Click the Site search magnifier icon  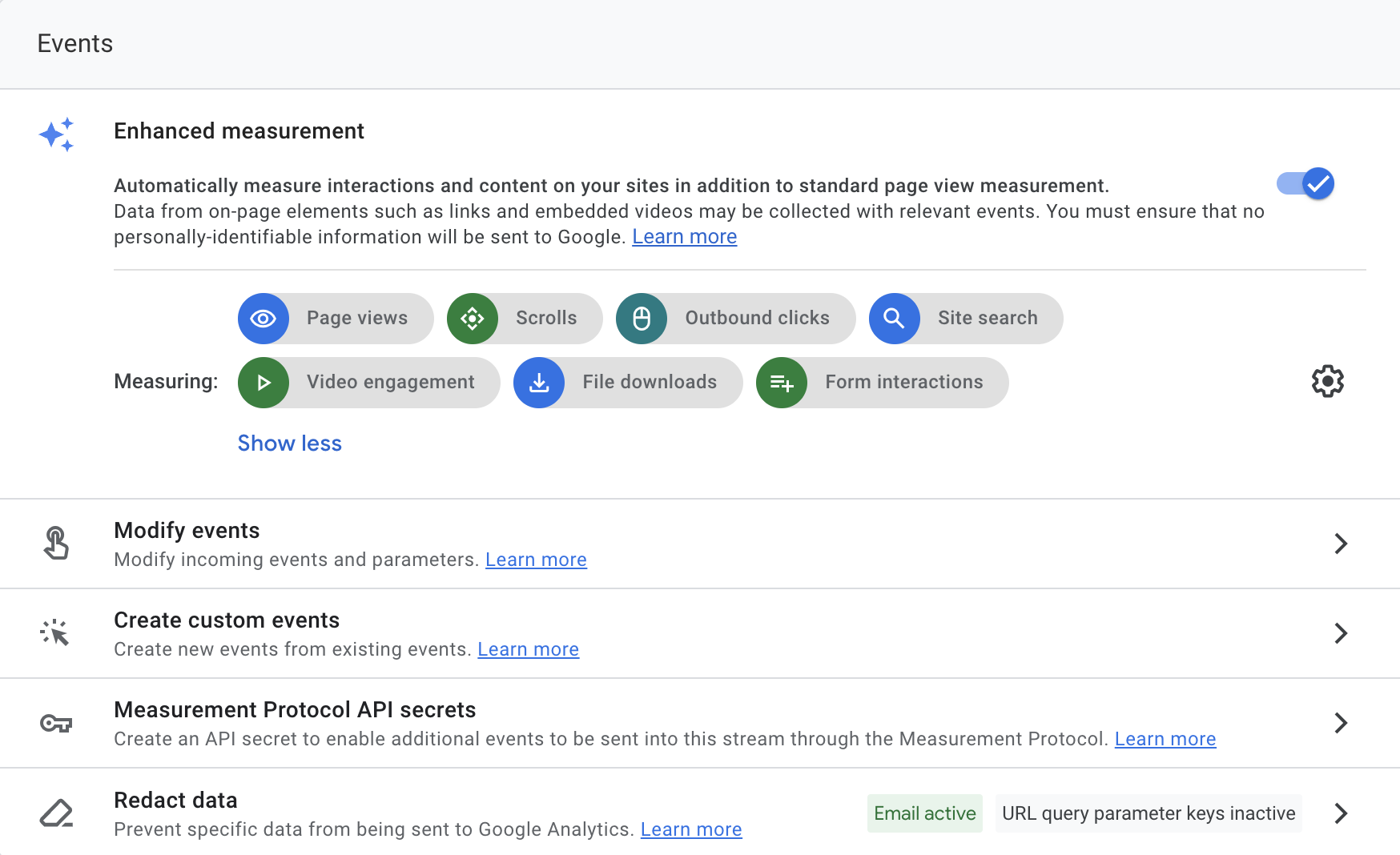tap(895, 318)
